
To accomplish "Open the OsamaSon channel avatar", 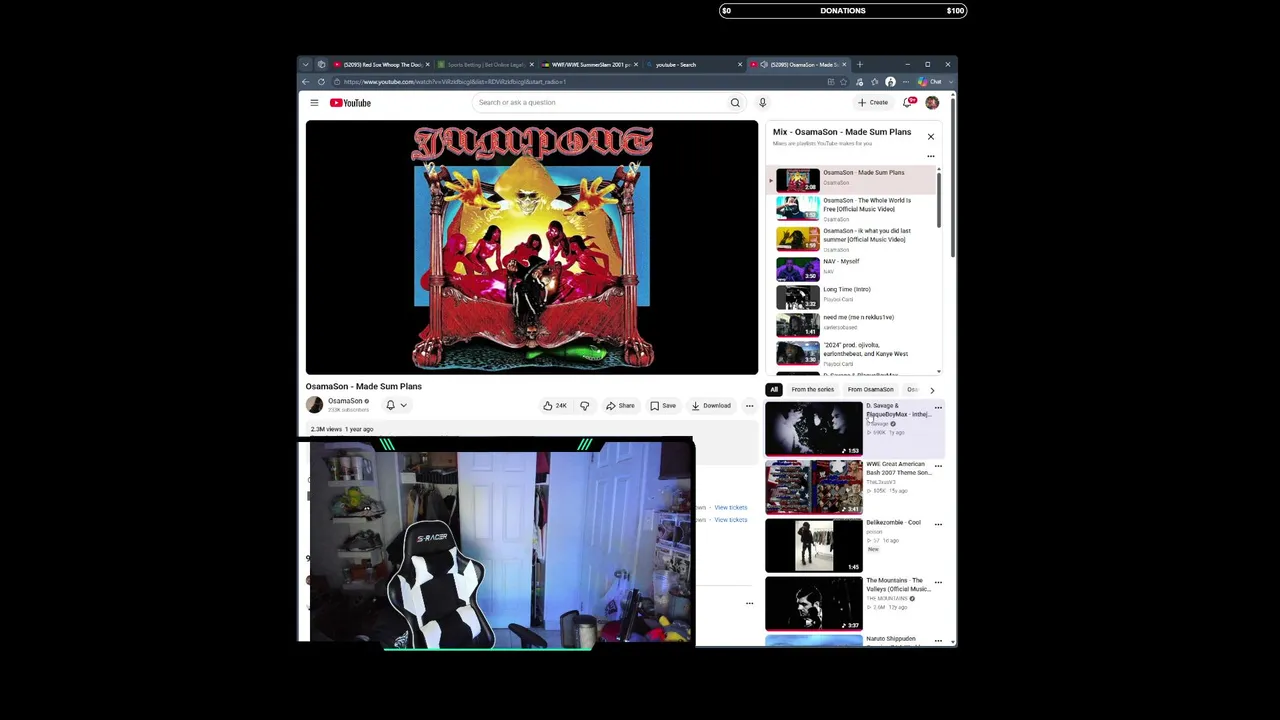I will (x=315, y=405).
